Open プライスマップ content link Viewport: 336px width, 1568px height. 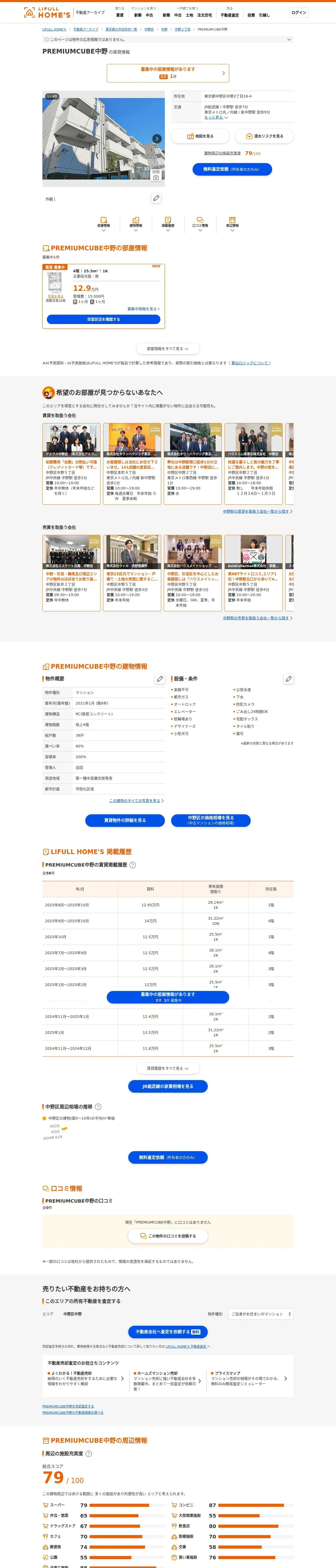[249, 1379]
